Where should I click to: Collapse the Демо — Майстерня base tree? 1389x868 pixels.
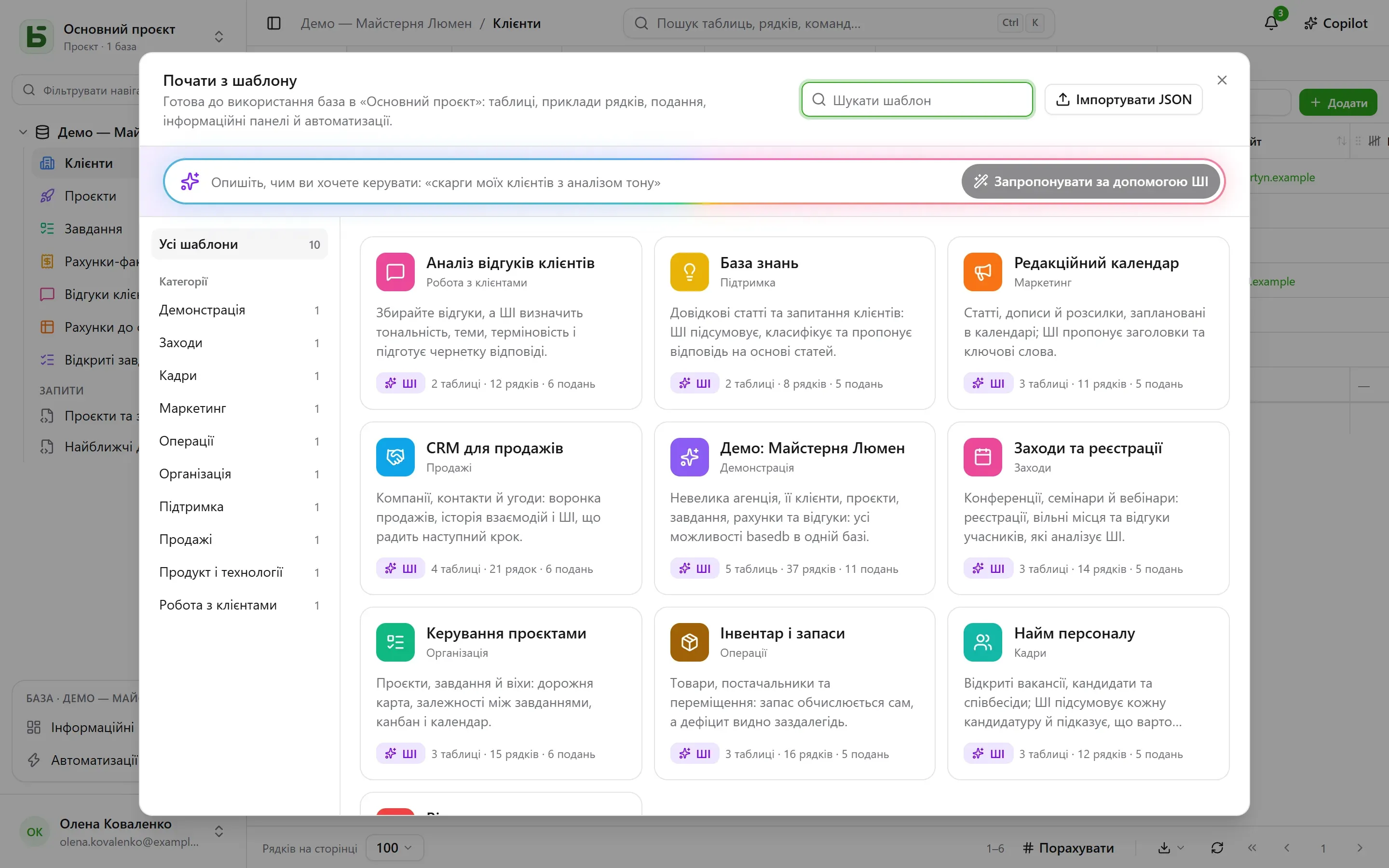pos(23,132)
